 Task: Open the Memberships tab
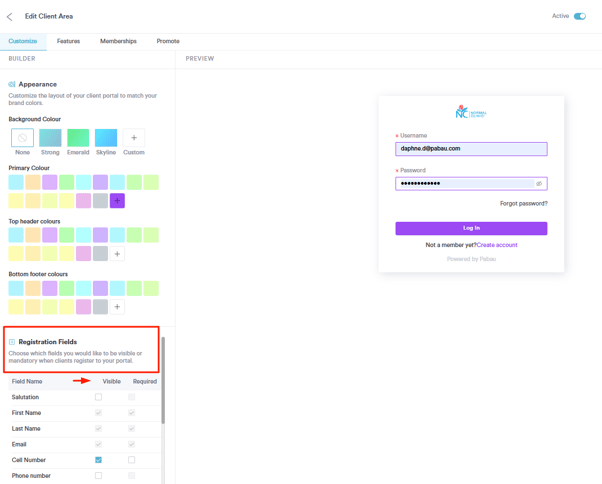click(118, 41)
